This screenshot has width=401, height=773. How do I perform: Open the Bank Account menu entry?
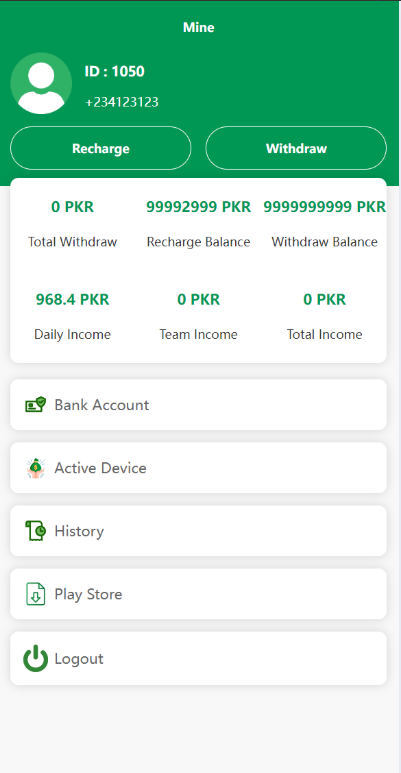tap(198, 405)
